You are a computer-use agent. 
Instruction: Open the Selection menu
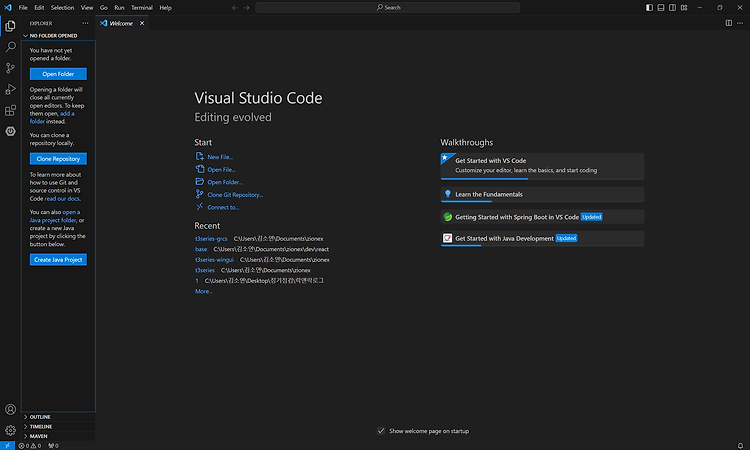coord(62,8)
